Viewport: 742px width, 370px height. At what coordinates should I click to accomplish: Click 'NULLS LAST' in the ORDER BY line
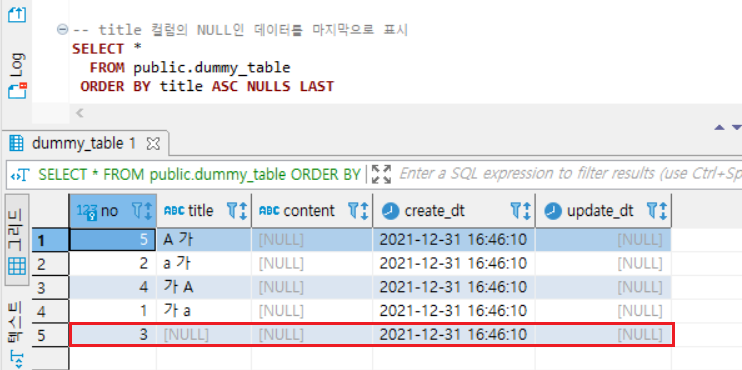pos(290,86)
